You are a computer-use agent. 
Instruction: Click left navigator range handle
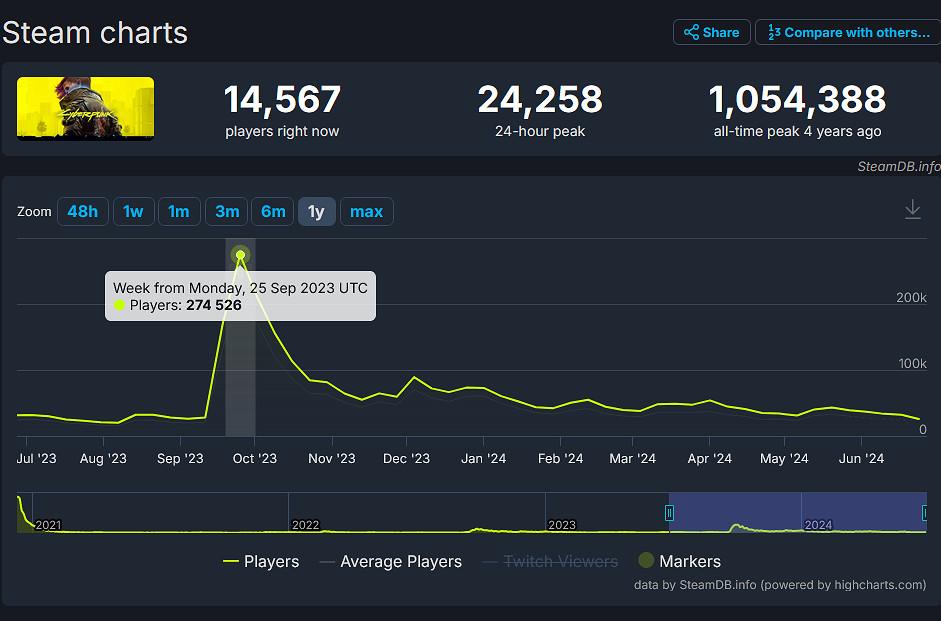(x=669, y=513)
